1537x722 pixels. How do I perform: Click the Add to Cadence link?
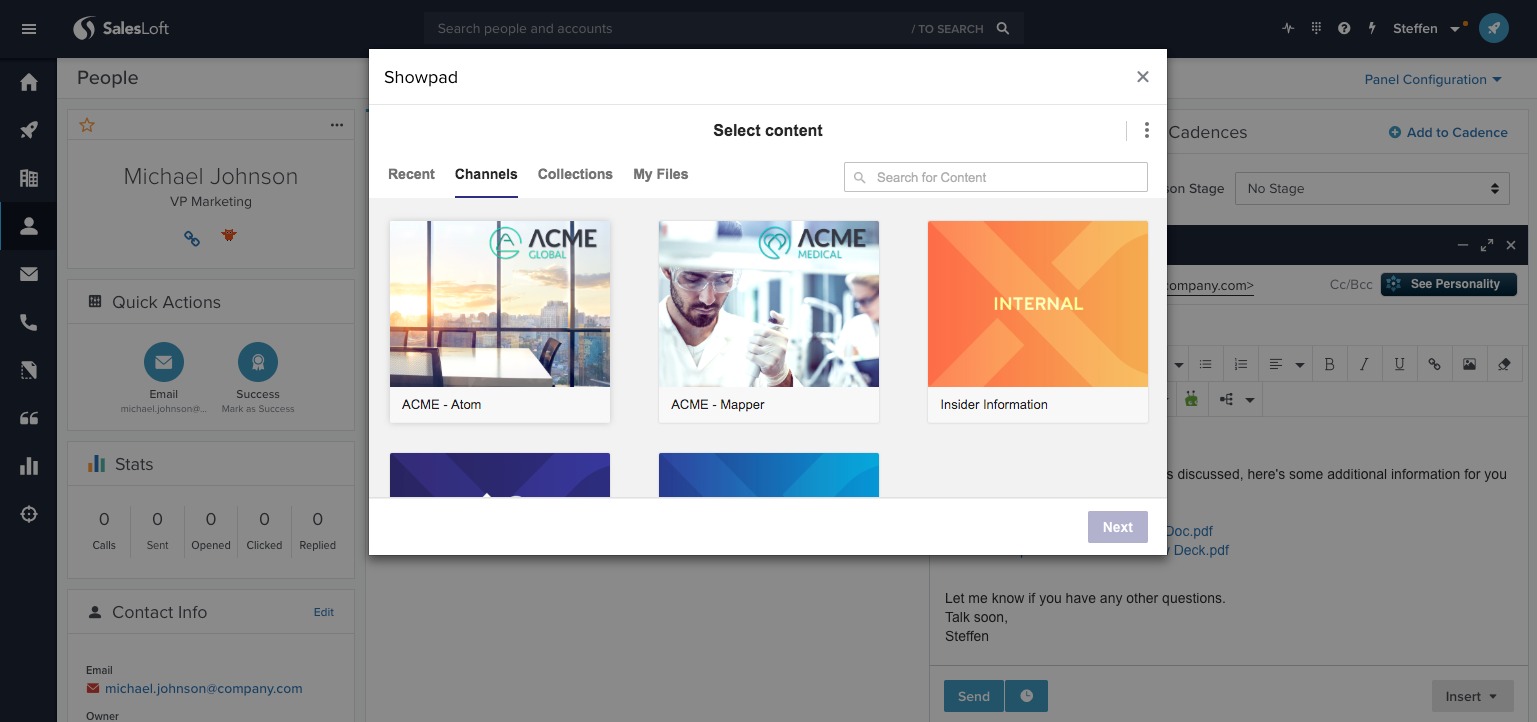(x=1447, y=132)
